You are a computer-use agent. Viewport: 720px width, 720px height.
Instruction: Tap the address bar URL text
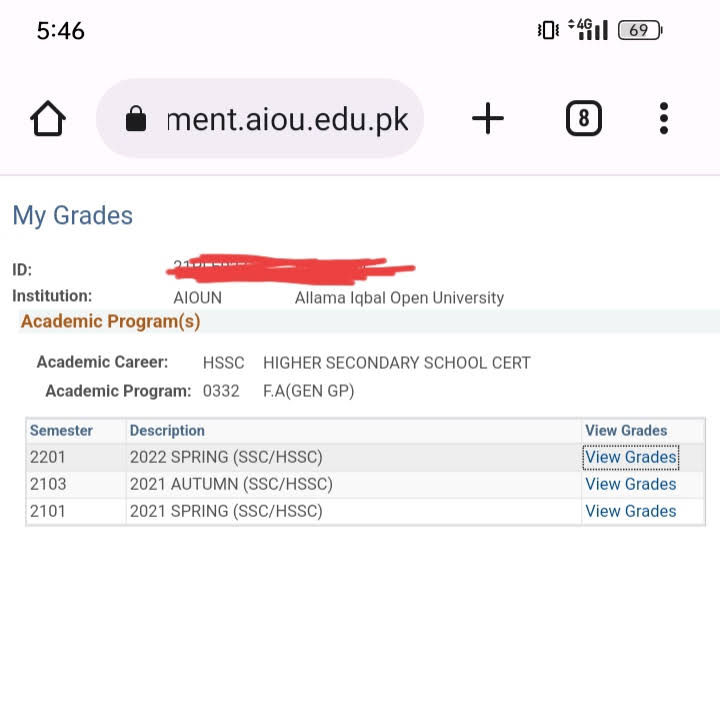tap(288, 120)
